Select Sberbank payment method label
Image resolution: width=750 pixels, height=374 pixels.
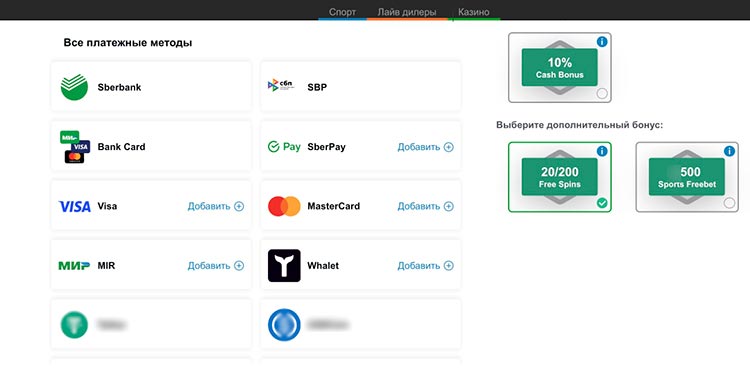pyautogui.click(x=119, y=88)
